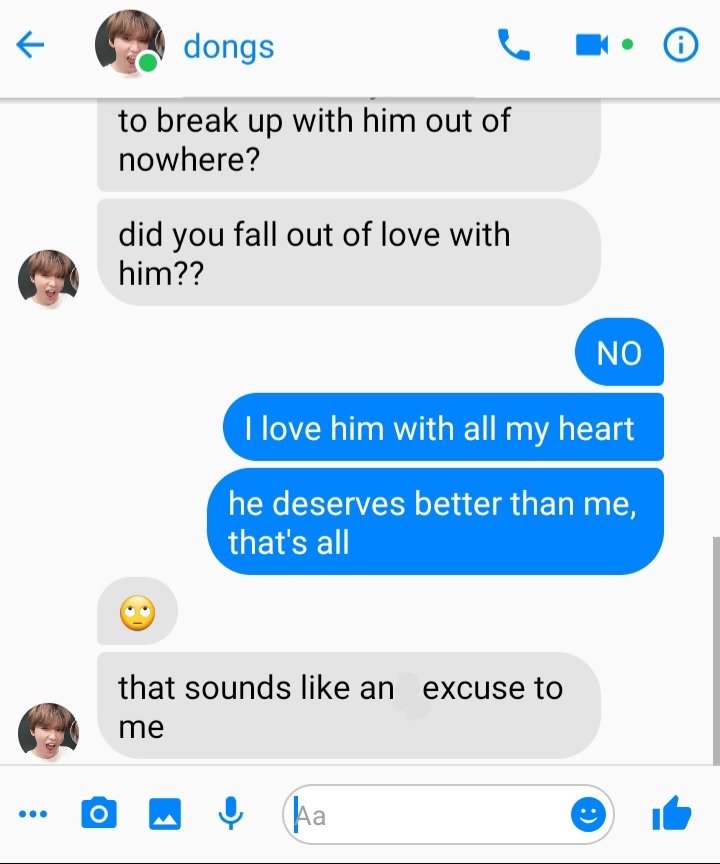The height and width of the screenshot is (864, 720).
Task: Select "he deserves better than me" message bubble
Action: (435, 521)
